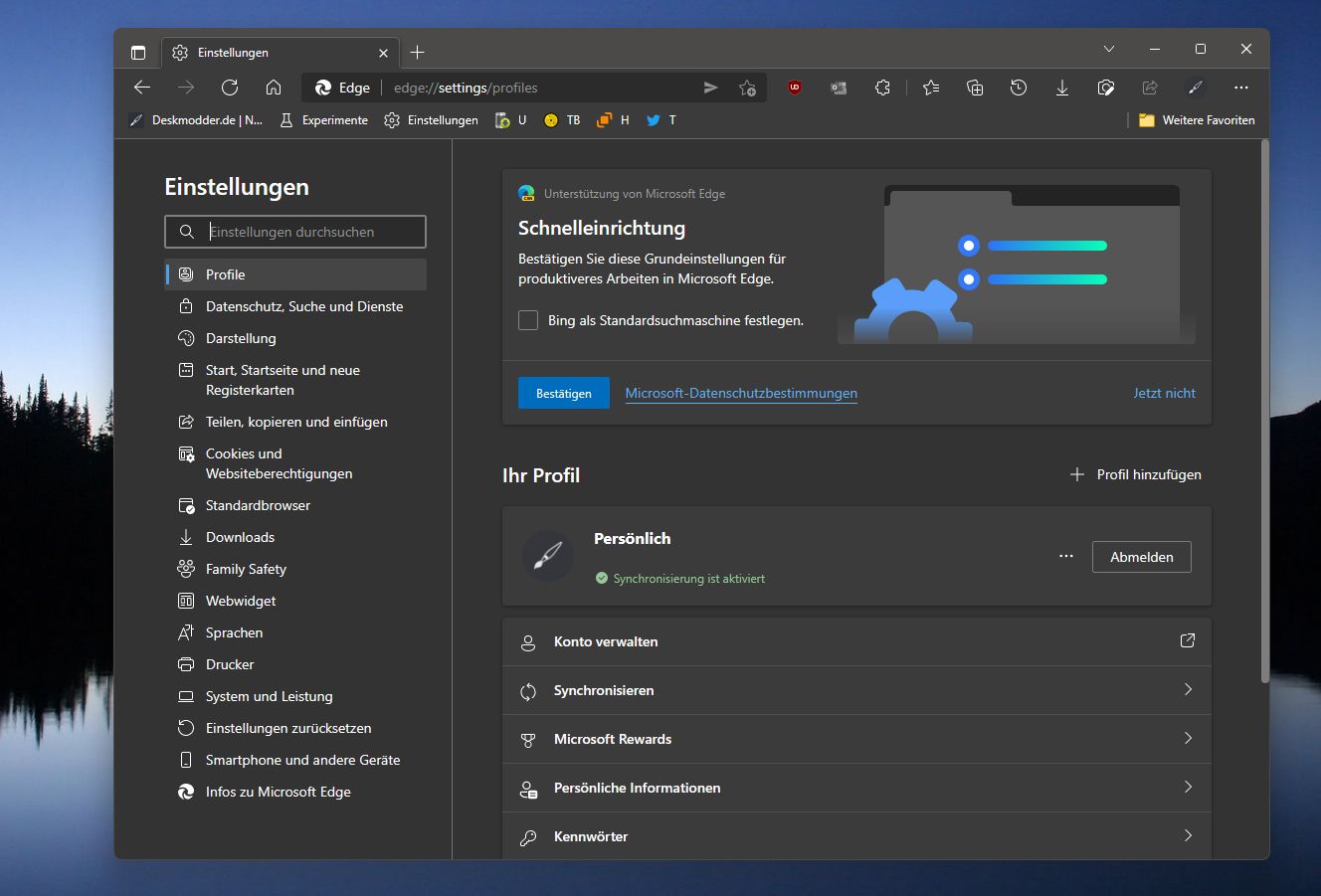Image resolution: width=1321 pixels, height=896 pixels.
Task: Open Einstellungen zurücksetzen
Action: (295, 728)
